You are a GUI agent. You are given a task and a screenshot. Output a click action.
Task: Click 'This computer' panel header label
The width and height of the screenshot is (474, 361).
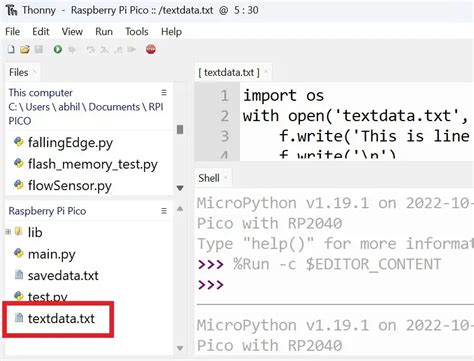tap(40, 92)
